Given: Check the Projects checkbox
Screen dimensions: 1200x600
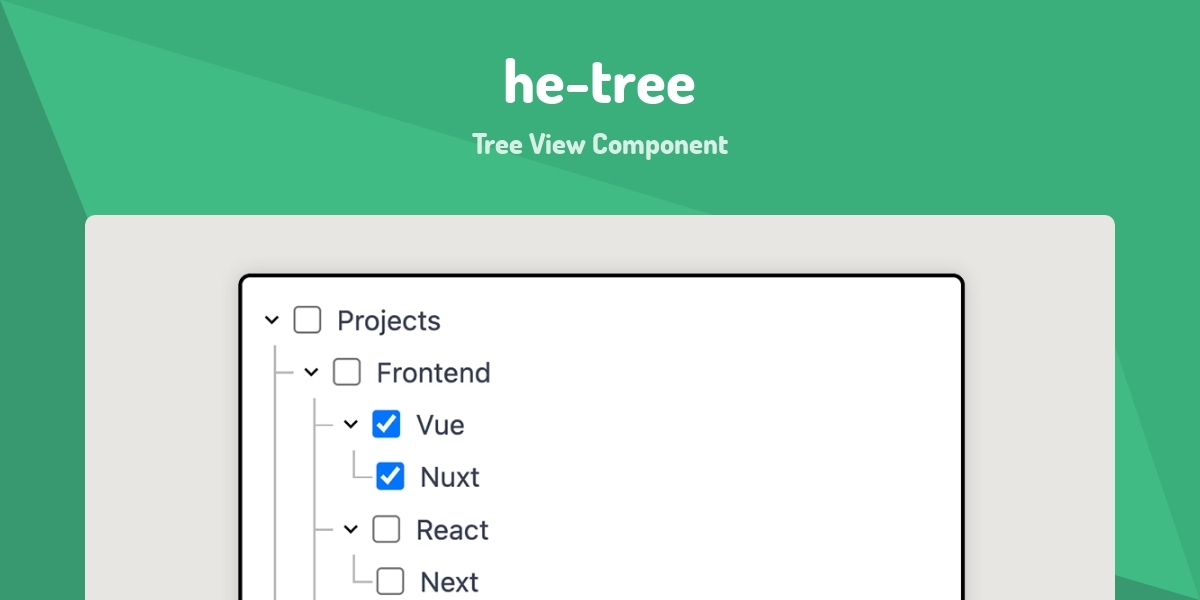Looking at the screenshot, I should click(305, 320).
